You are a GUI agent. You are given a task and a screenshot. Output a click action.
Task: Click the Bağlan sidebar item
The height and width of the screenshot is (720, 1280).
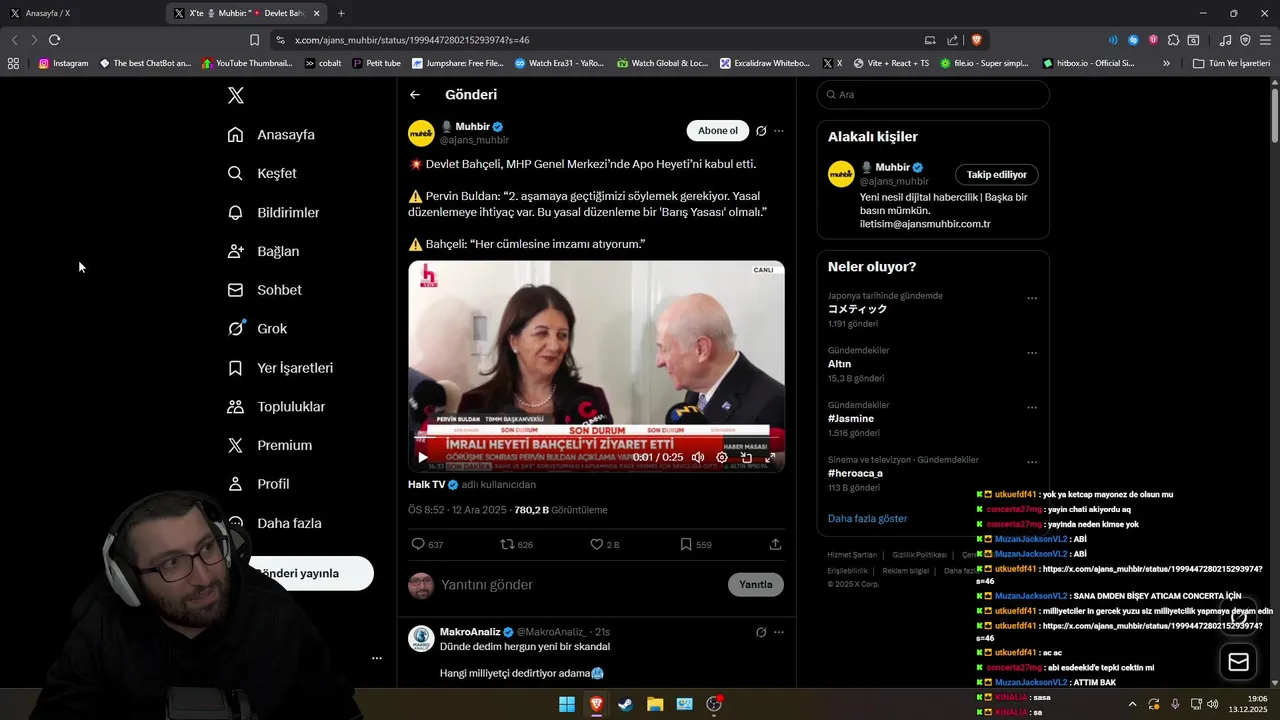point(263,251)
